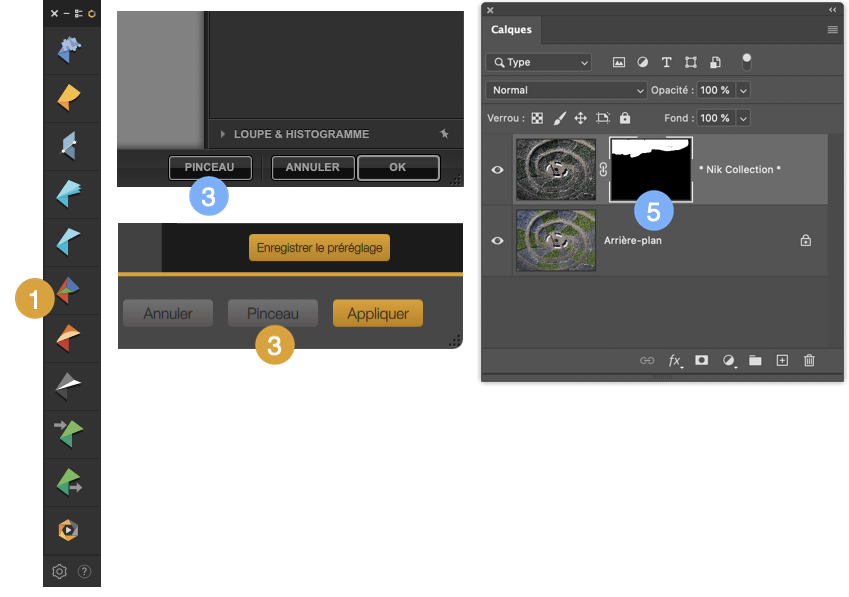Click the link layers icon at panel bottom

(647, 360)
